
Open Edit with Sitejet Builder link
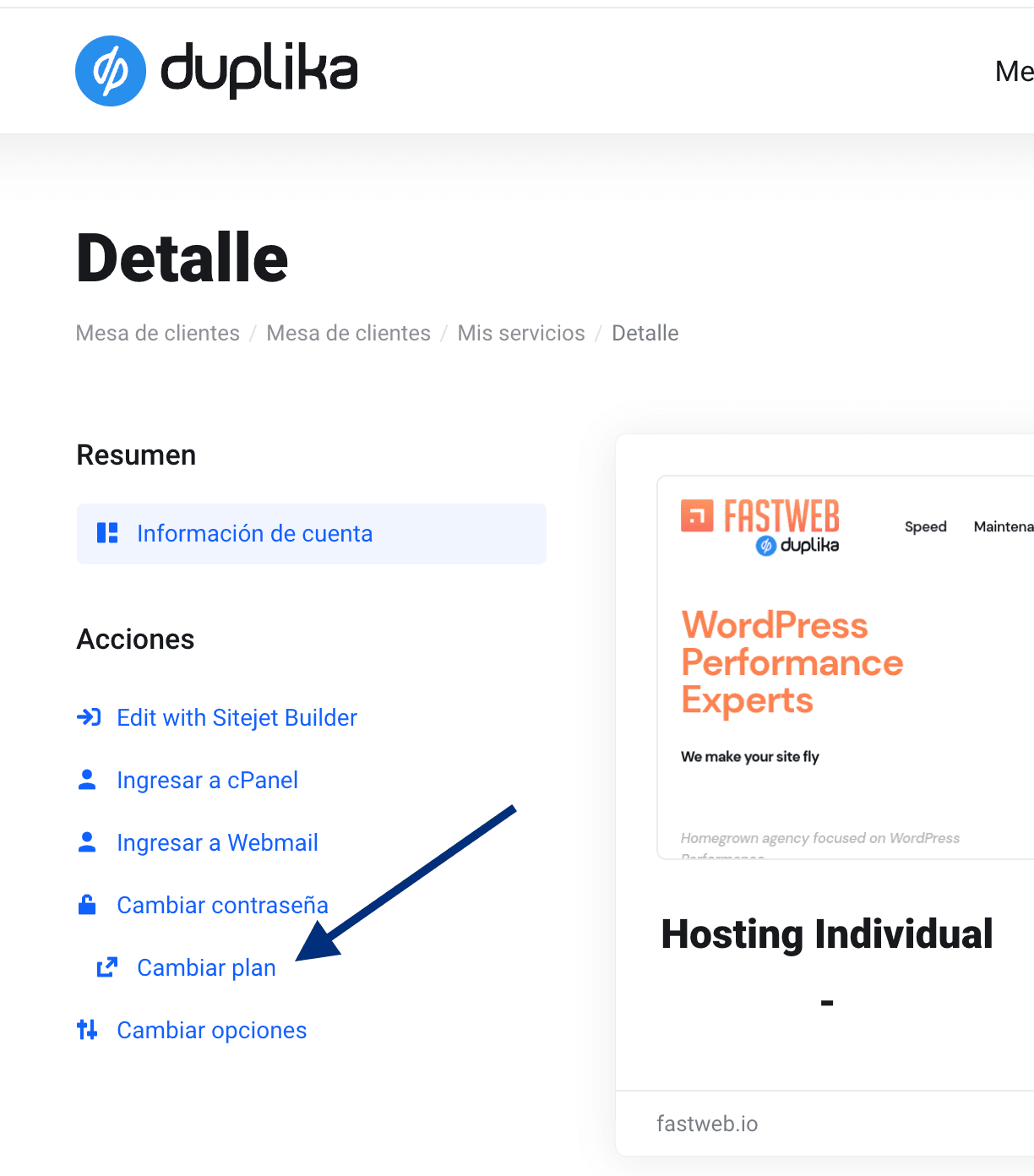pos(237,717)
